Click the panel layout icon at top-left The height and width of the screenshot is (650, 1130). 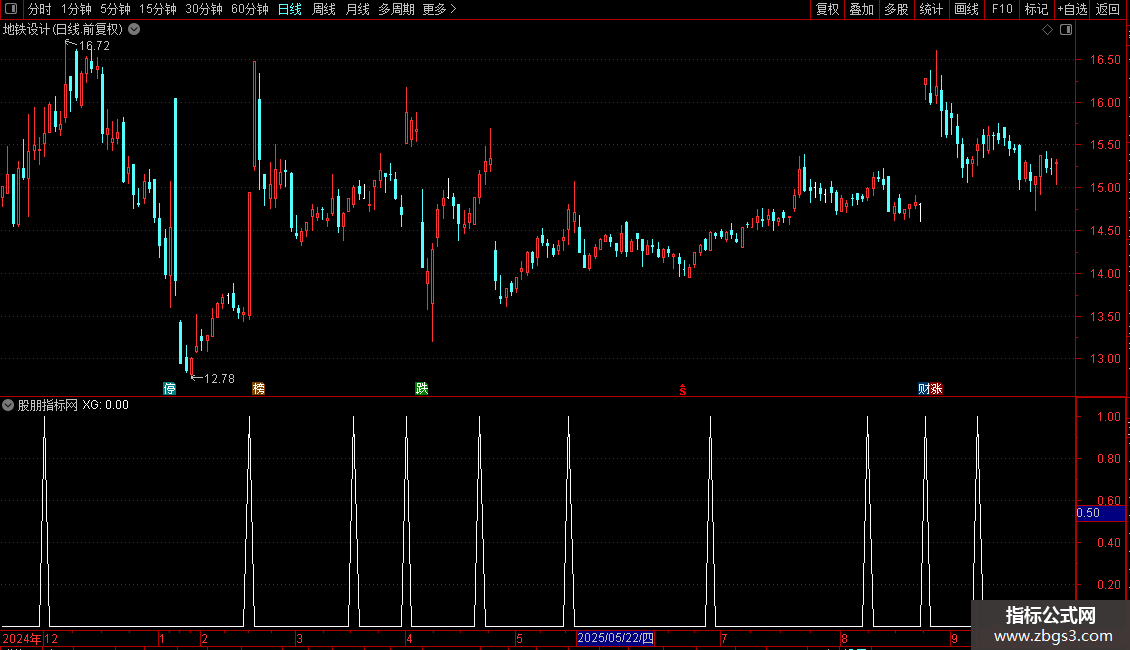pos(11,9)
